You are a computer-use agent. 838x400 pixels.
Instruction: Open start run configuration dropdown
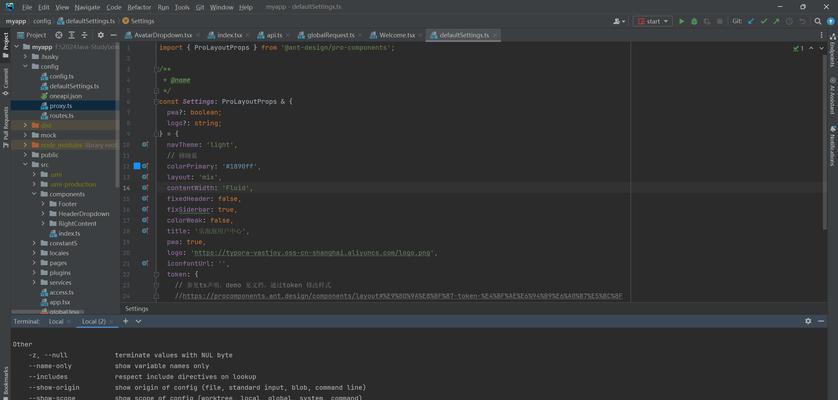(653, 21)
